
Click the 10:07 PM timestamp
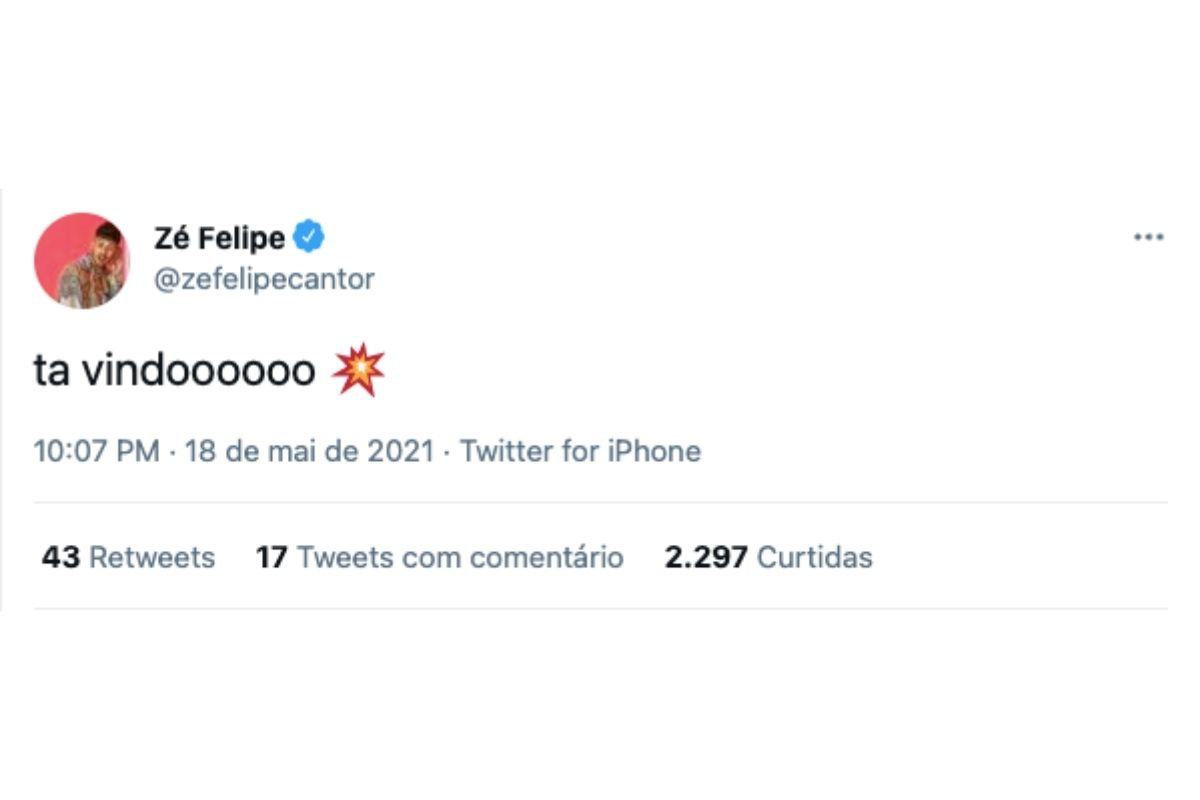tap(96, 451)
